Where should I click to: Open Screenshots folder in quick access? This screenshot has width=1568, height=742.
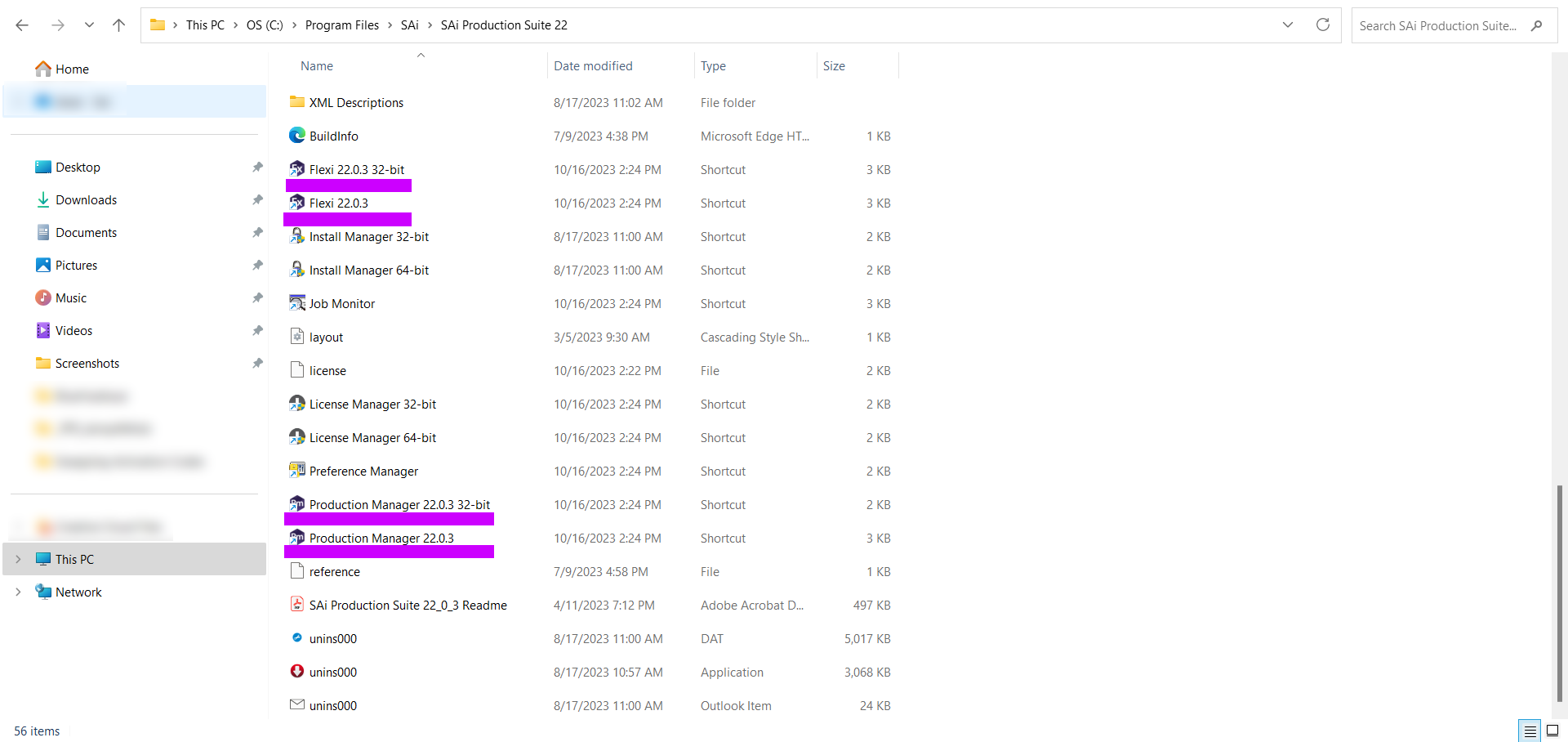(78, 364)
